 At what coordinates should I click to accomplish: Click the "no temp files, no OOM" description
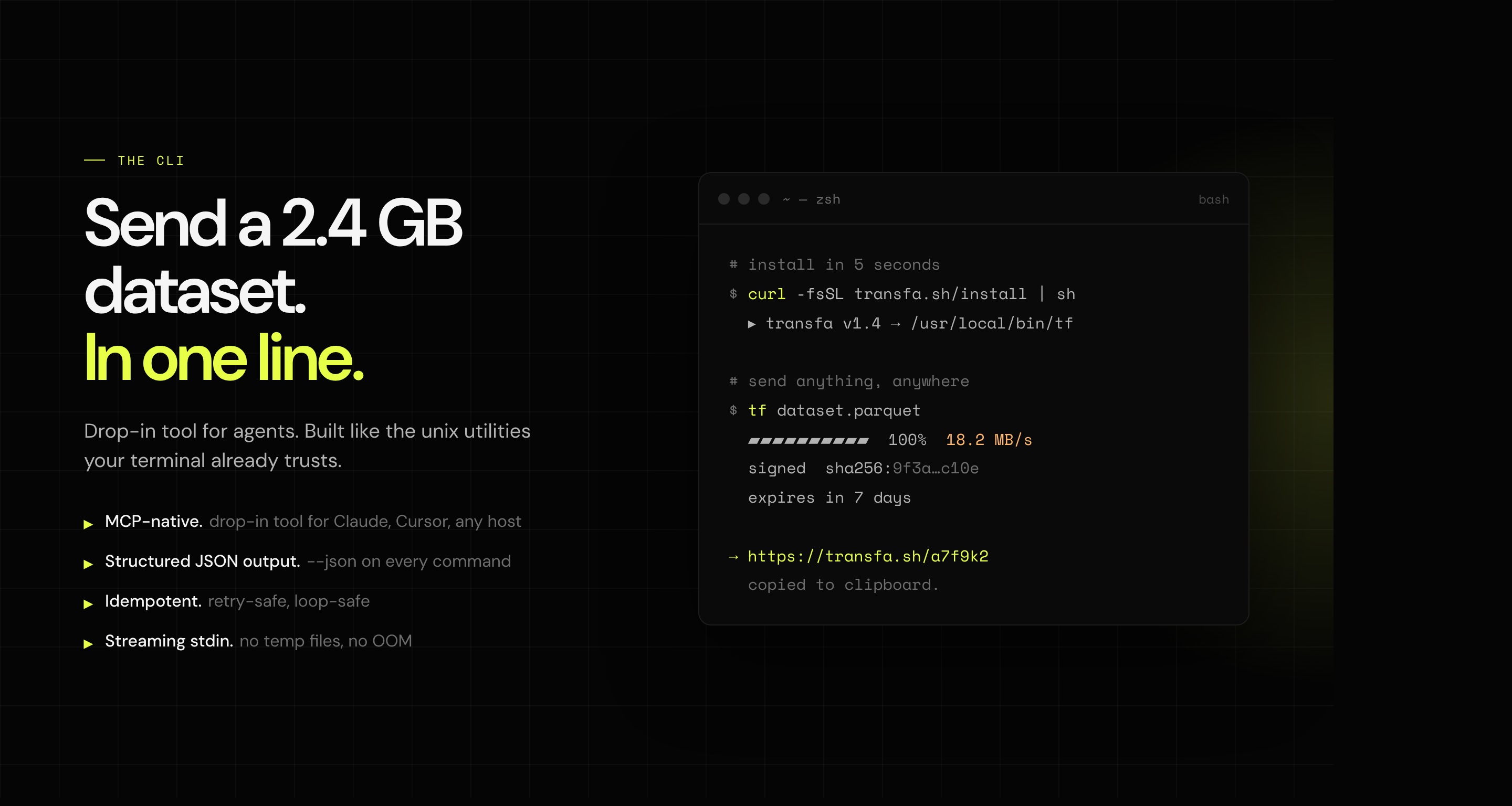pyautogui.click(x=325, y=641)
